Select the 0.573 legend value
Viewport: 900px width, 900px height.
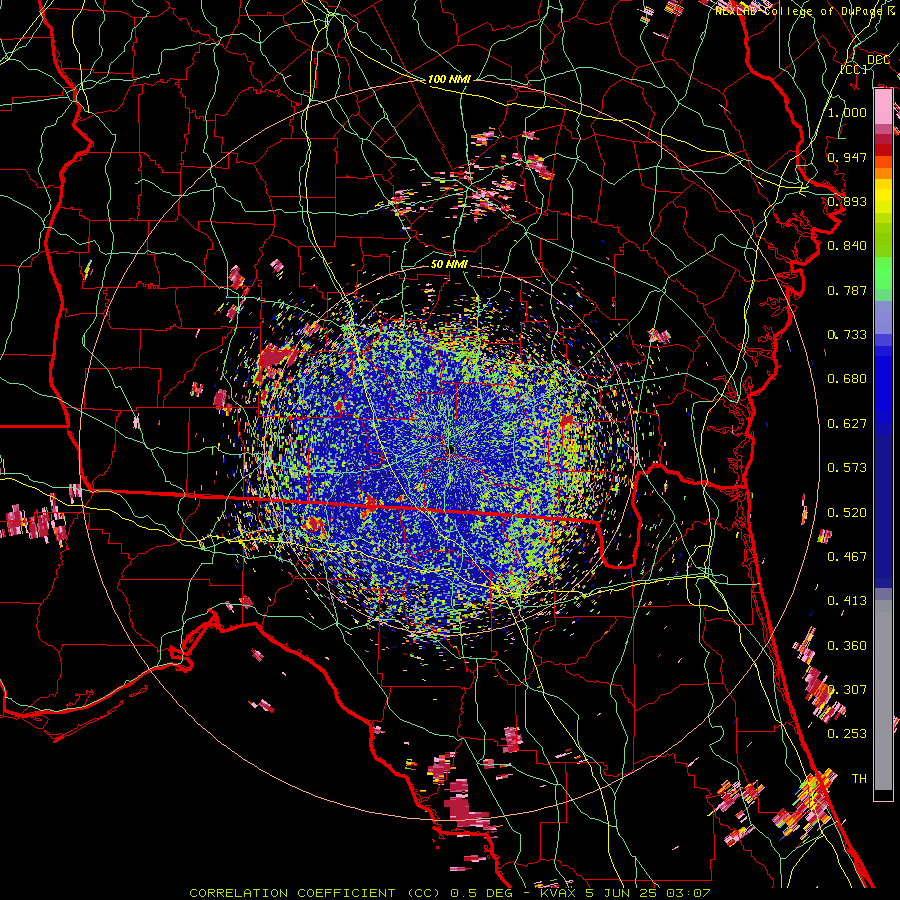[x=847, y=468]
